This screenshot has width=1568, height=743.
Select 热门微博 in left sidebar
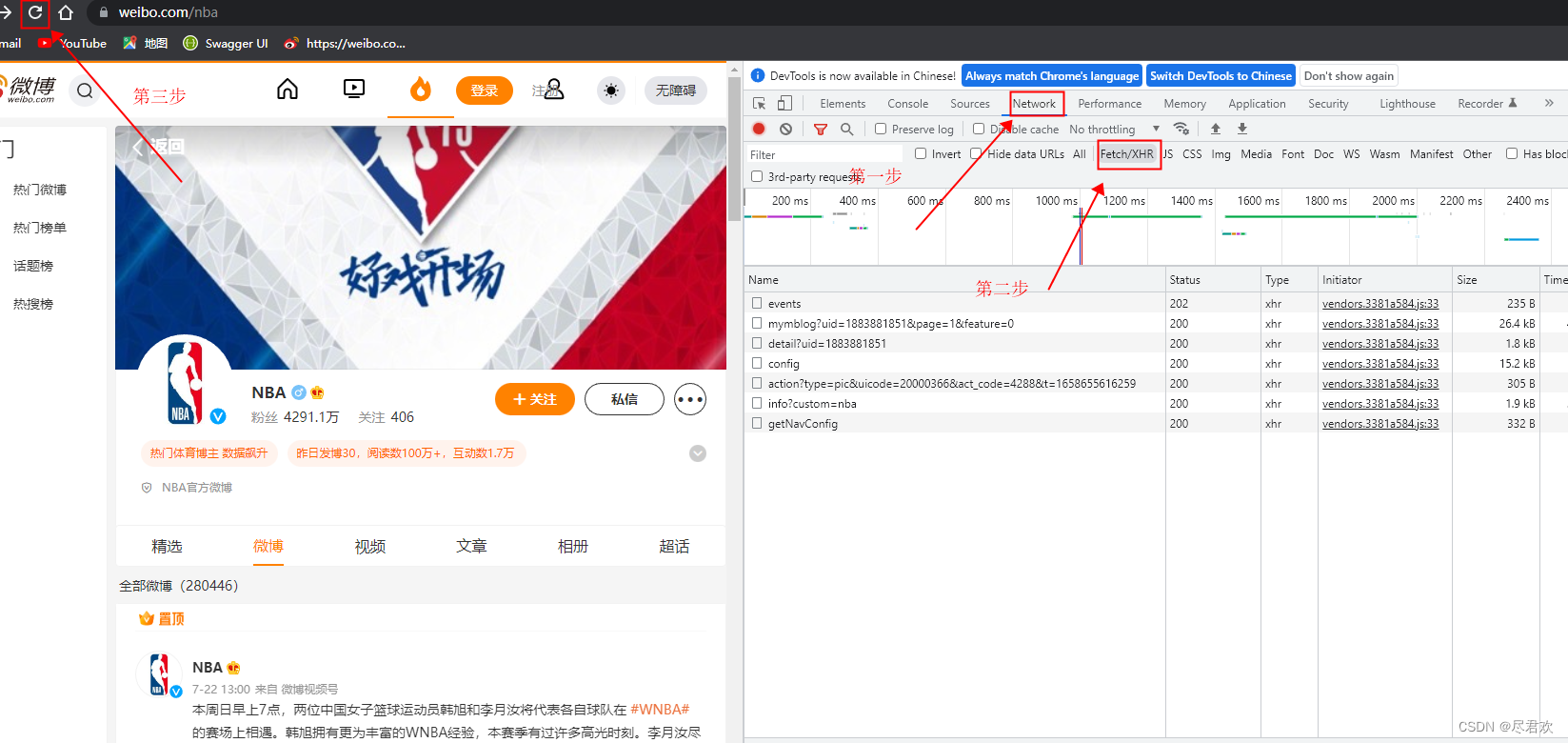40,190
